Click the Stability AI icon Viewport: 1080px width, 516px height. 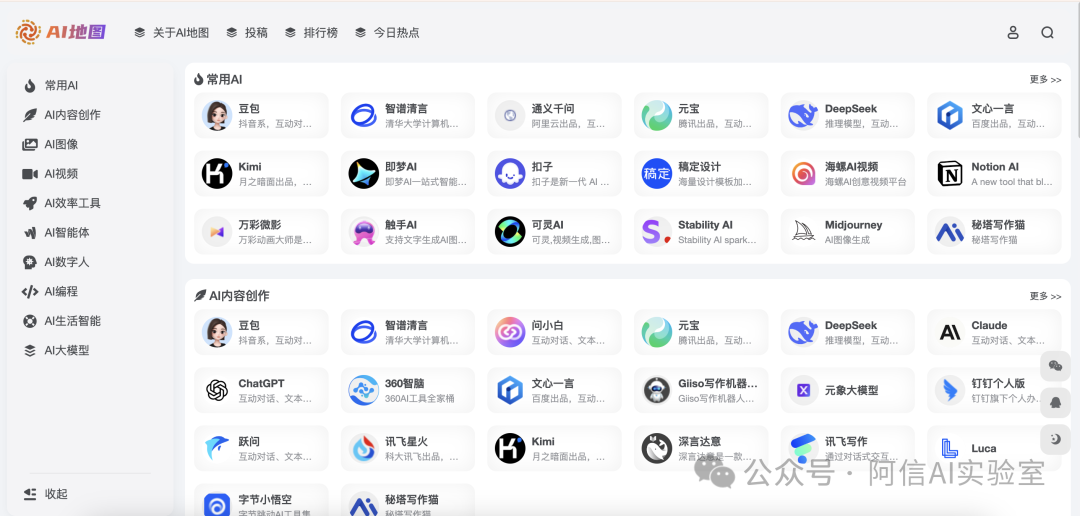656,231
